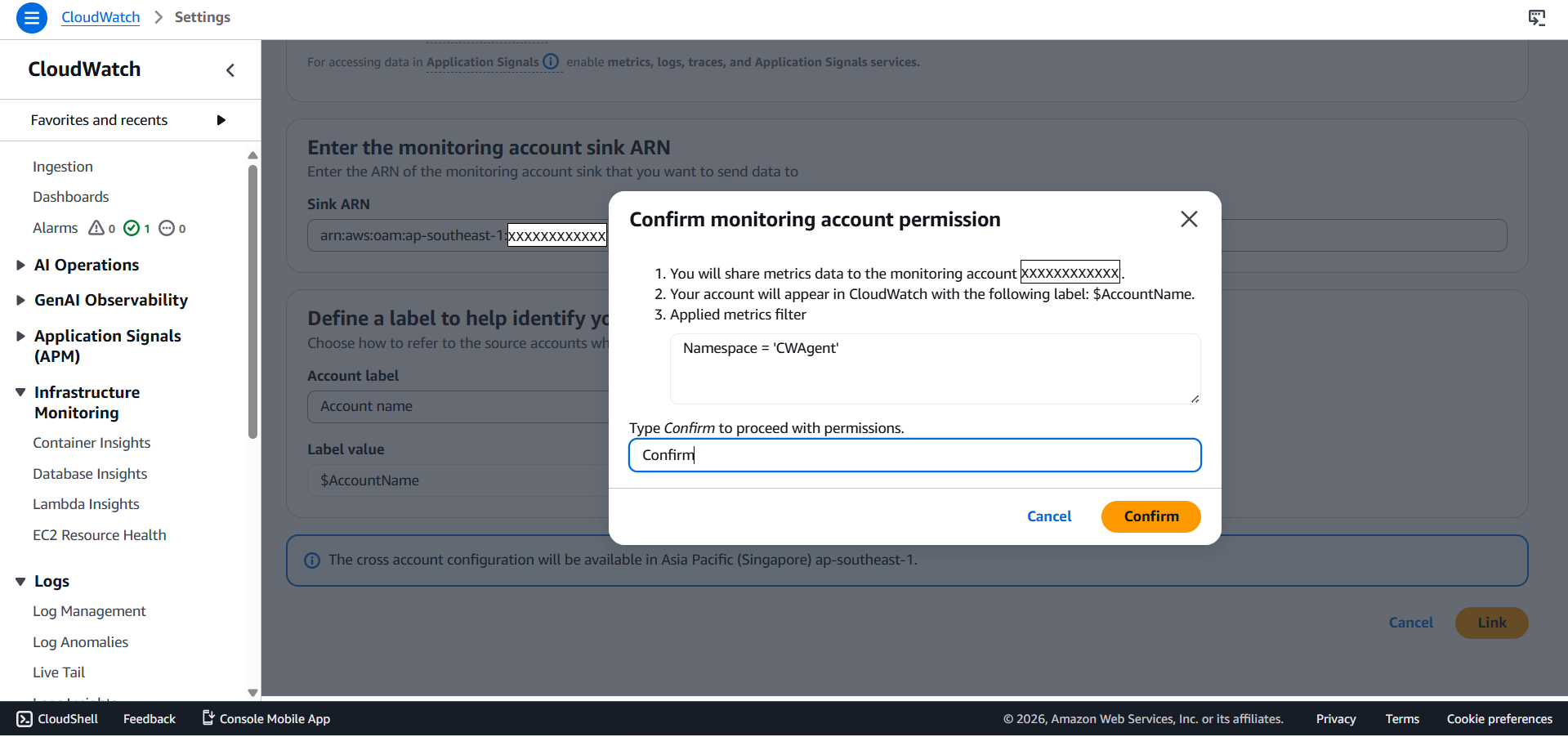Screen dimensions: 1568x737
Task: Click the orange Confirm button
Action: click(1151, 516)
